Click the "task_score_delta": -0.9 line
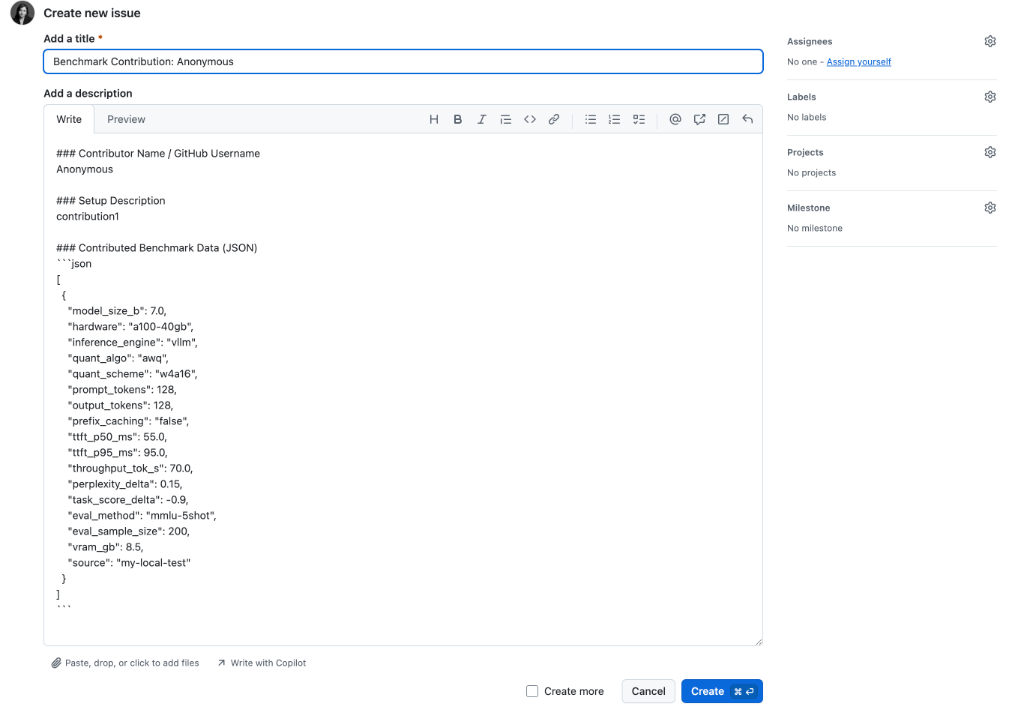The width and height of the screenshot is (1024, 713). pyautogui.click(x=128, y=499)
